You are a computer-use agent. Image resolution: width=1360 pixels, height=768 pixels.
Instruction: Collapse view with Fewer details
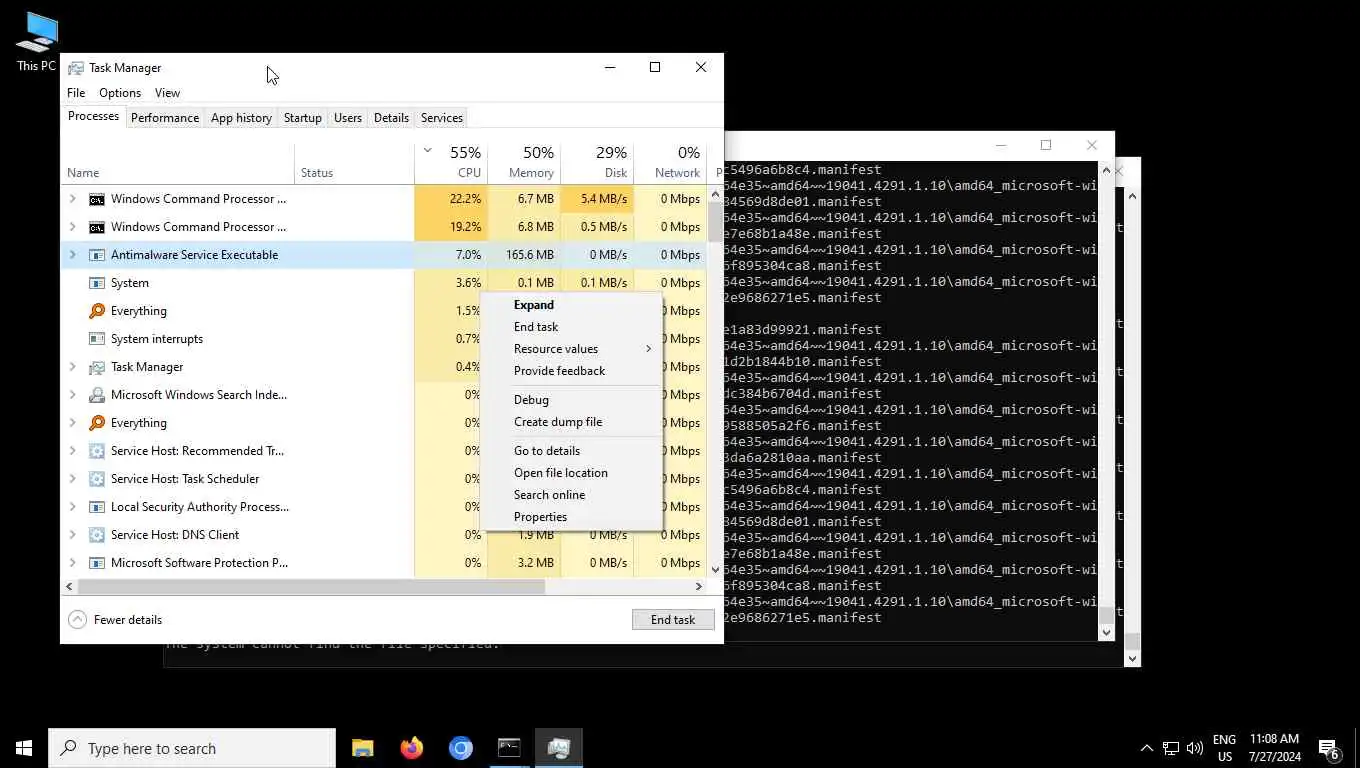coord(115,620)
